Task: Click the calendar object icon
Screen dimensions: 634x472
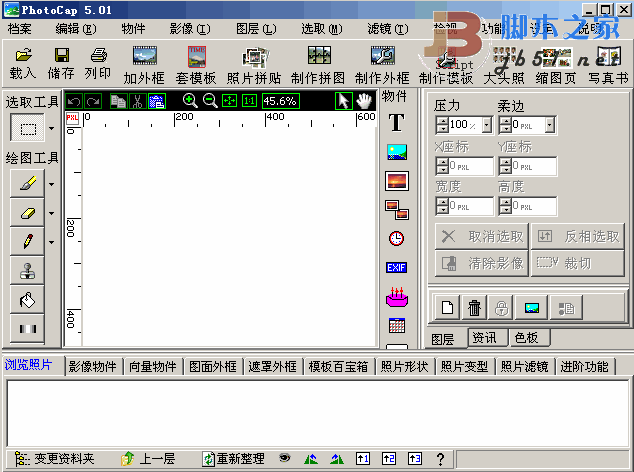Action: click(397, 325)
